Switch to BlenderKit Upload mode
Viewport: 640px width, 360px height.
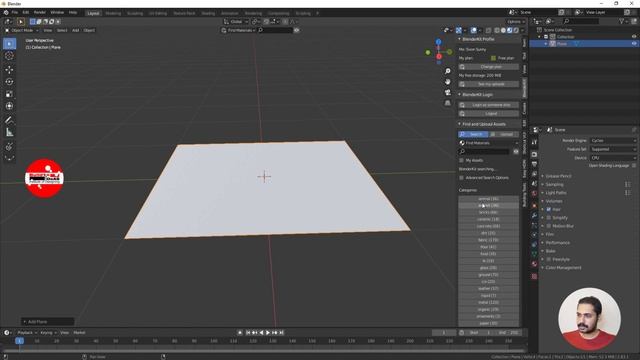[504, 134]
